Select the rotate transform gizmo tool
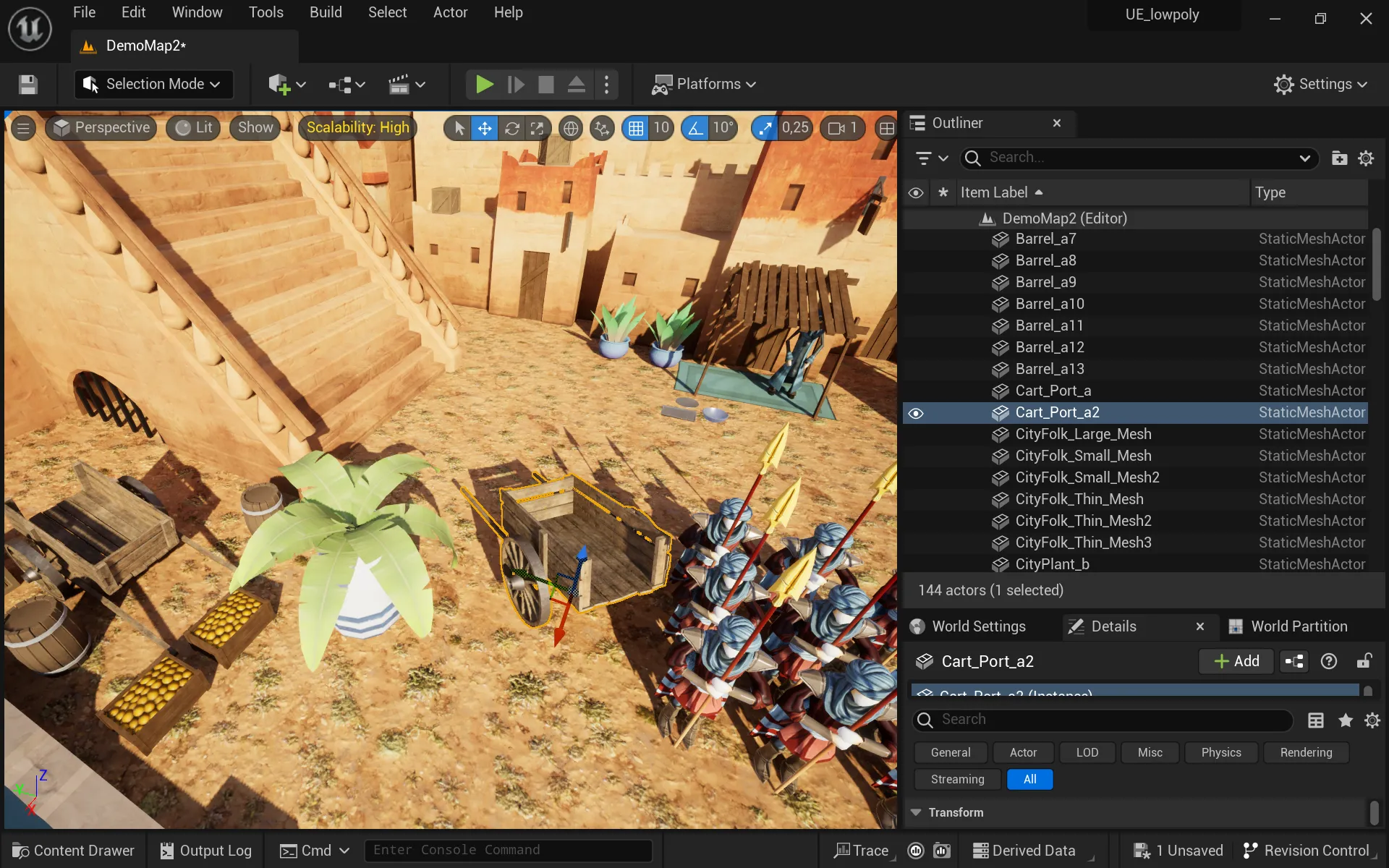 pos(511,129)
